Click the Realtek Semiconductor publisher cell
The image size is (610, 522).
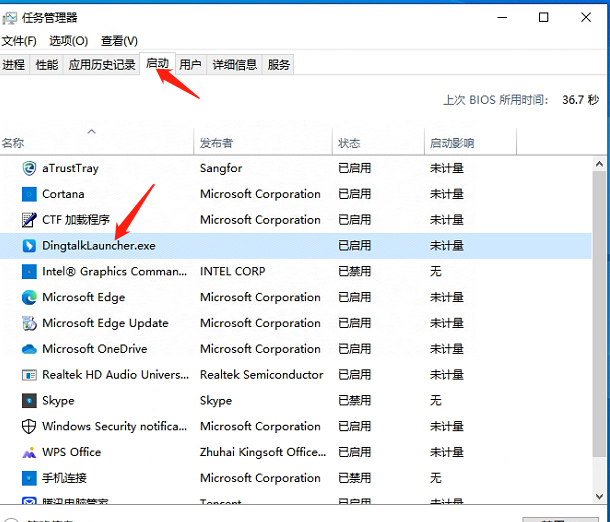coord(261,375)
